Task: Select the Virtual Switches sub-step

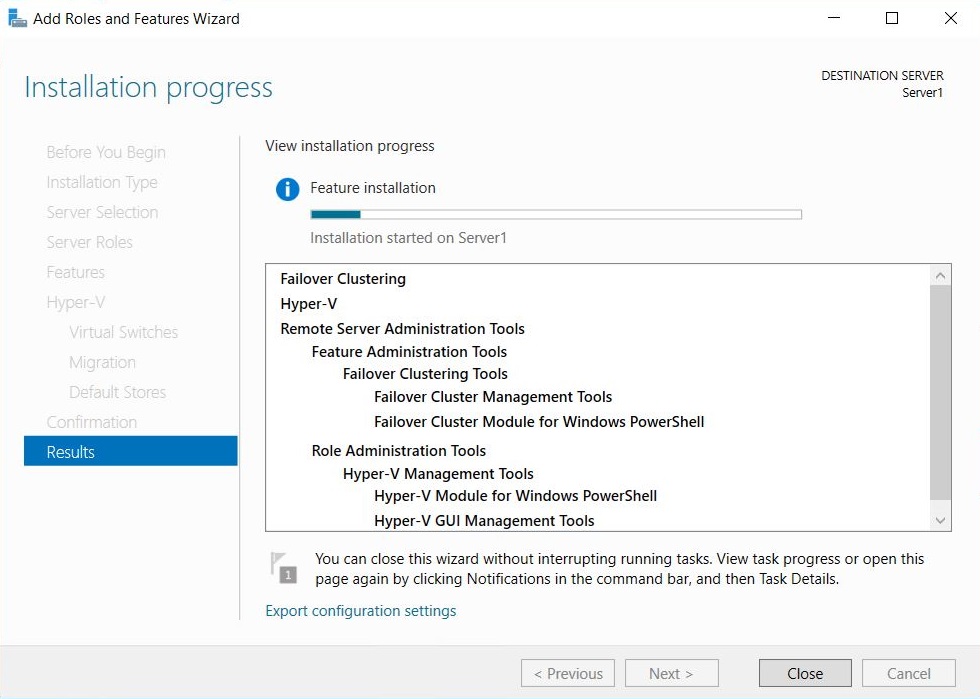Action: pyautogui.click(x=124, y=333)
